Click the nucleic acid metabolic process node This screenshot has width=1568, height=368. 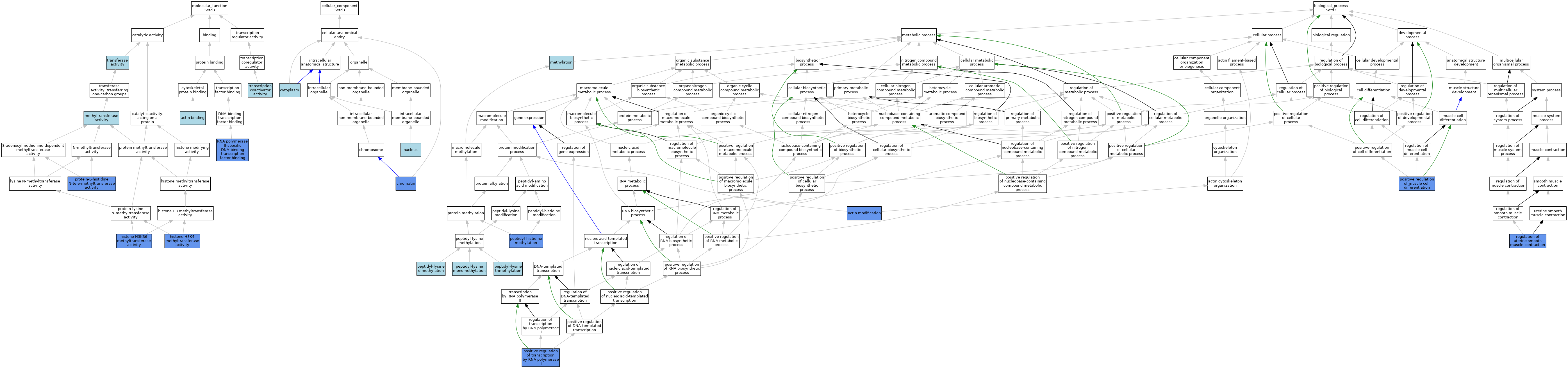click(x=628, y=149)
